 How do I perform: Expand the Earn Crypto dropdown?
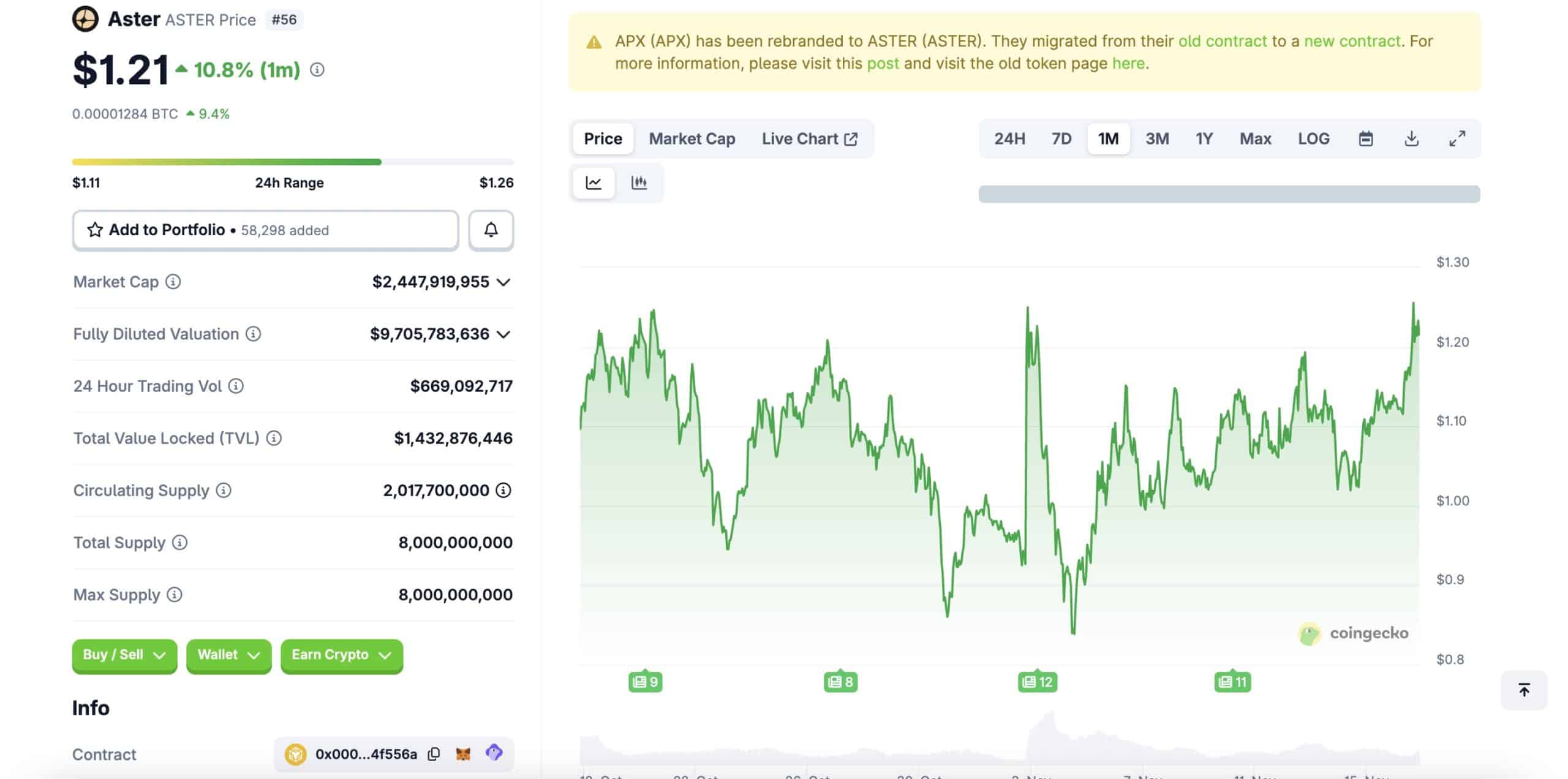coord(341,655)
